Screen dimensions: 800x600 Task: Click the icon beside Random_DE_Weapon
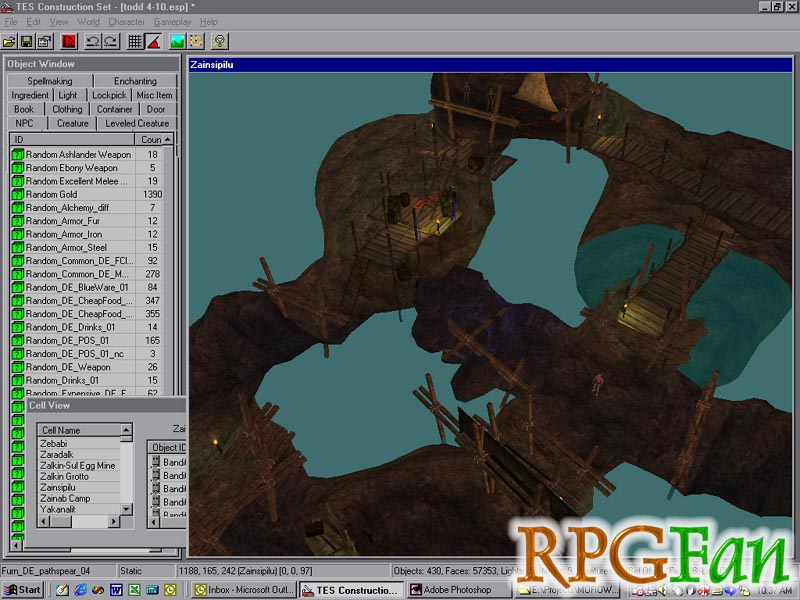(18, 367)
